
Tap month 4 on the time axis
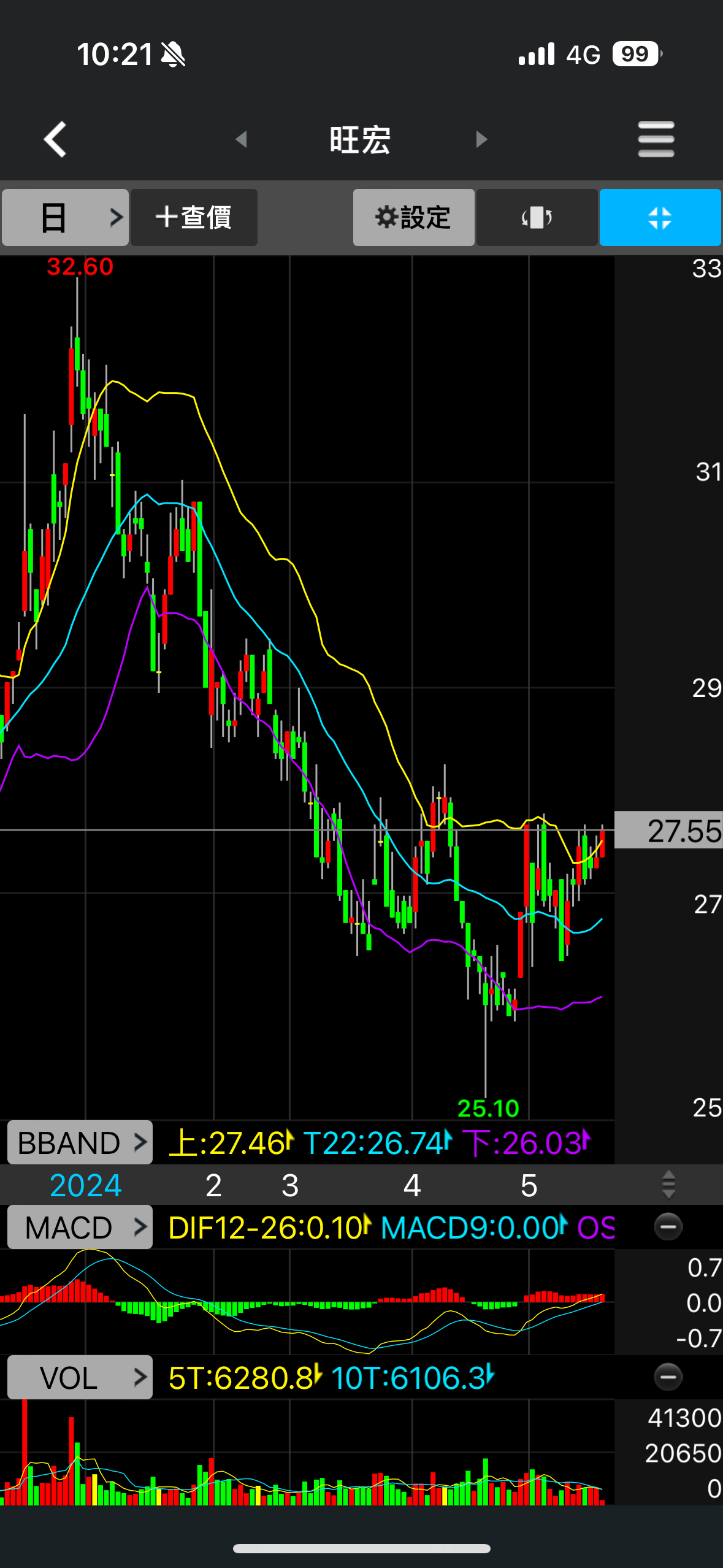412,1185
